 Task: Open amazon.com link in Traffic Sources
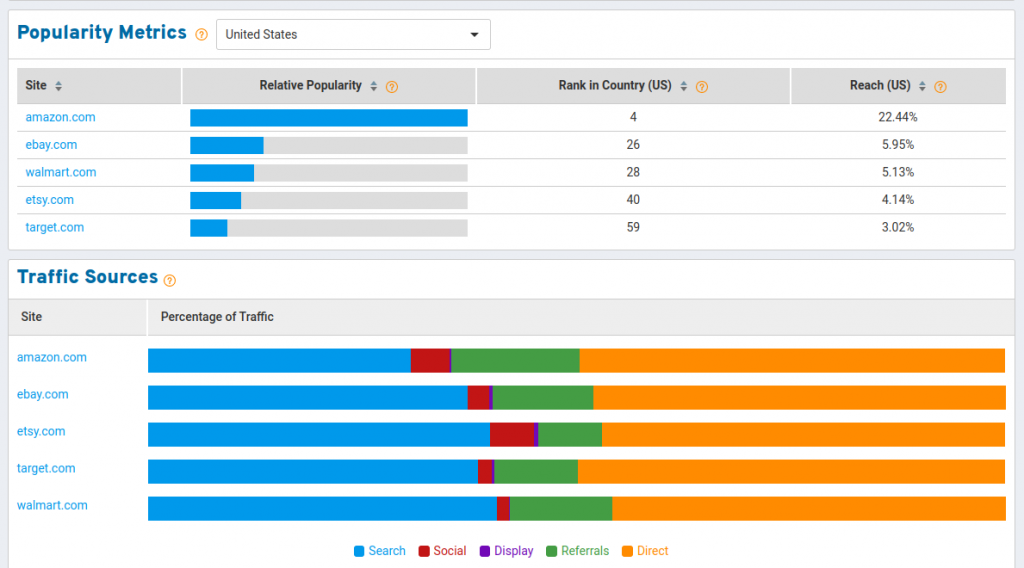pos(52,357)
